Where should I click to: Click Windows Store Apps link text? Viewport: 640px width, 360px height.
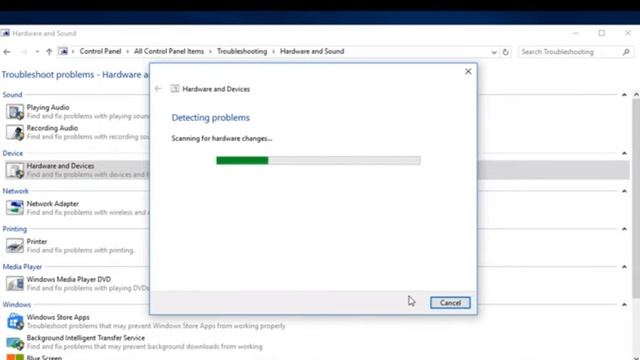58,317
